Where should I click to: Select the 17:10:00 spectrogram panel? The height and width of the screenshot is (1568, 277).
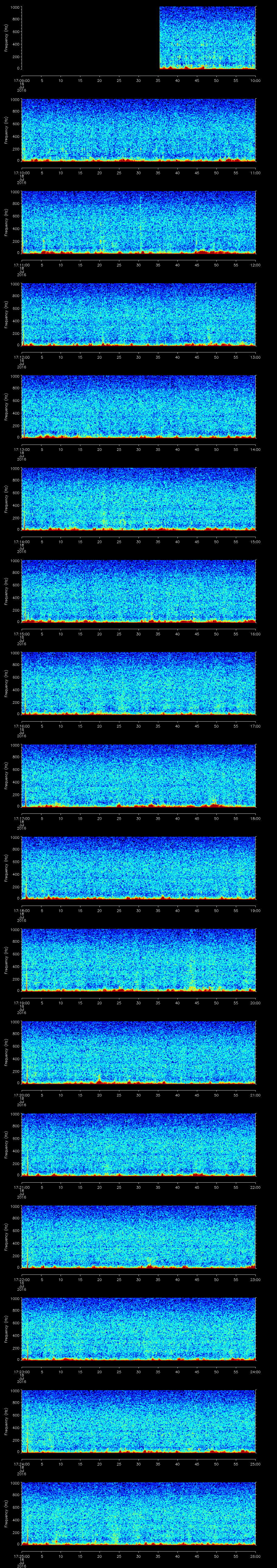(139, 130)
